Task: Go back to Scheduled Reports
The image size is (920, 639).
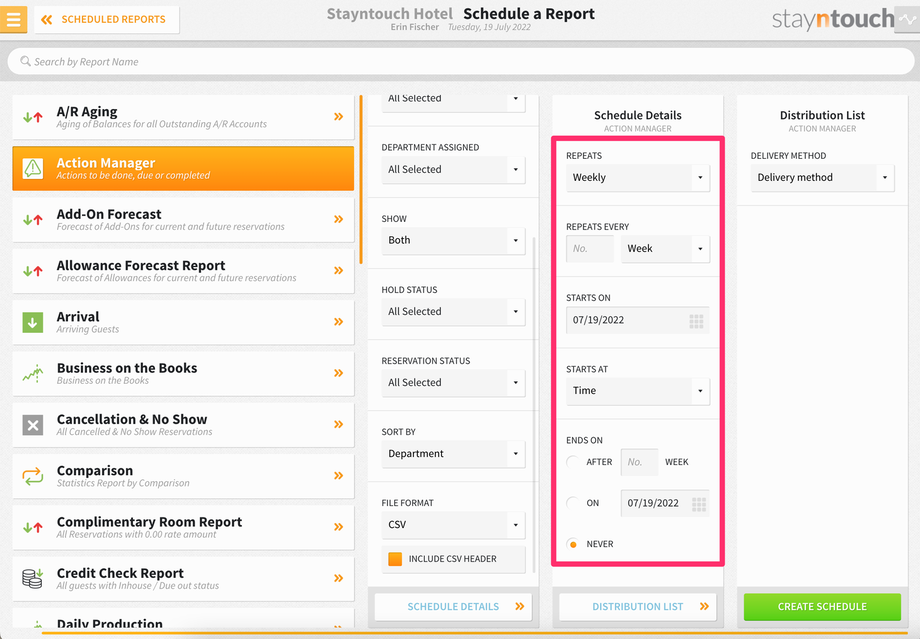Action: (106, 19)
